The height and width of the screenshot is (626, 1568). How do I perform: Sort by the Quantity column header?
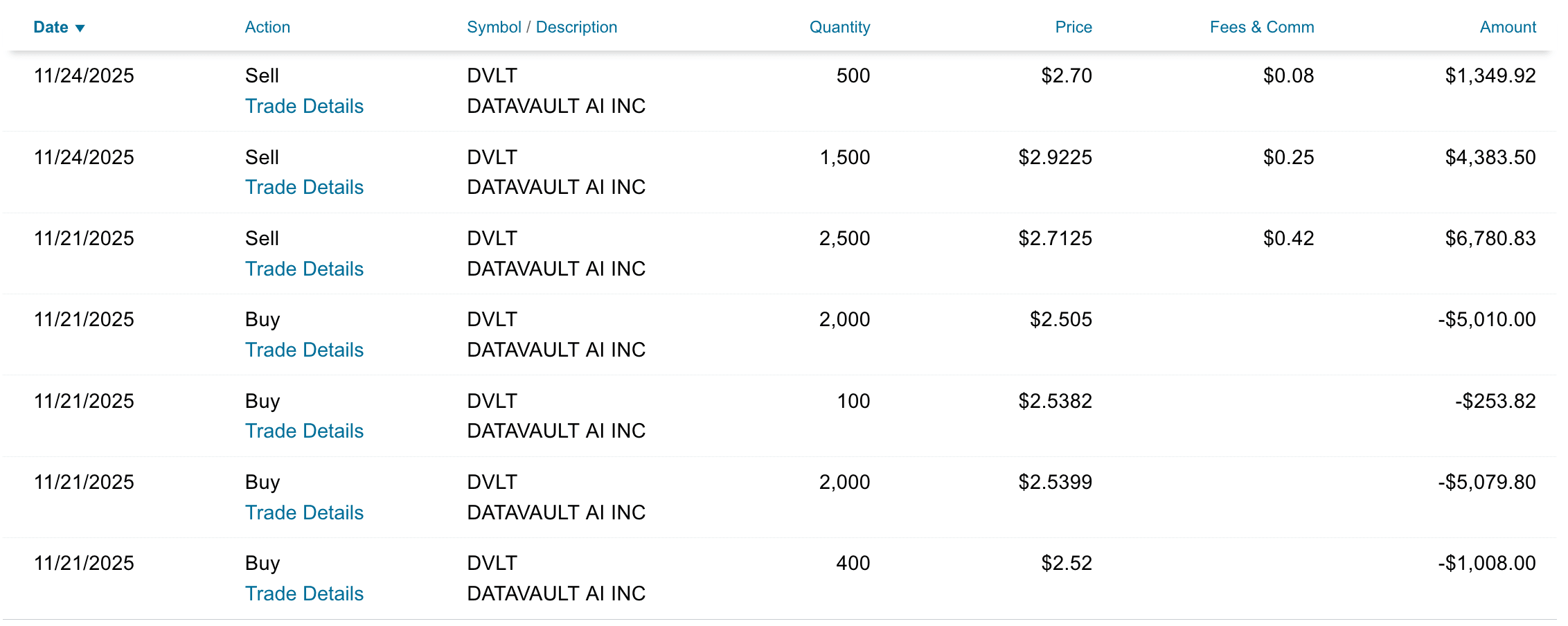click(x=839, y=28)
